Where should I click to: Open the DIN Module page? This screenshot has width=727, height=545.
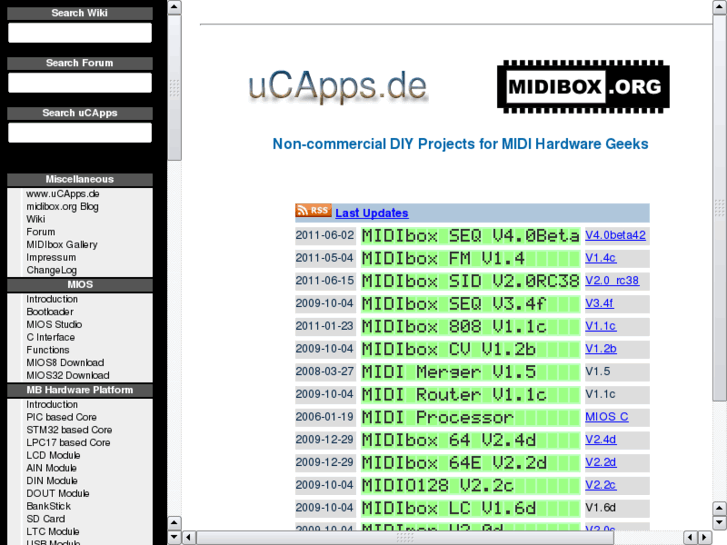click(x=52, y=481)
